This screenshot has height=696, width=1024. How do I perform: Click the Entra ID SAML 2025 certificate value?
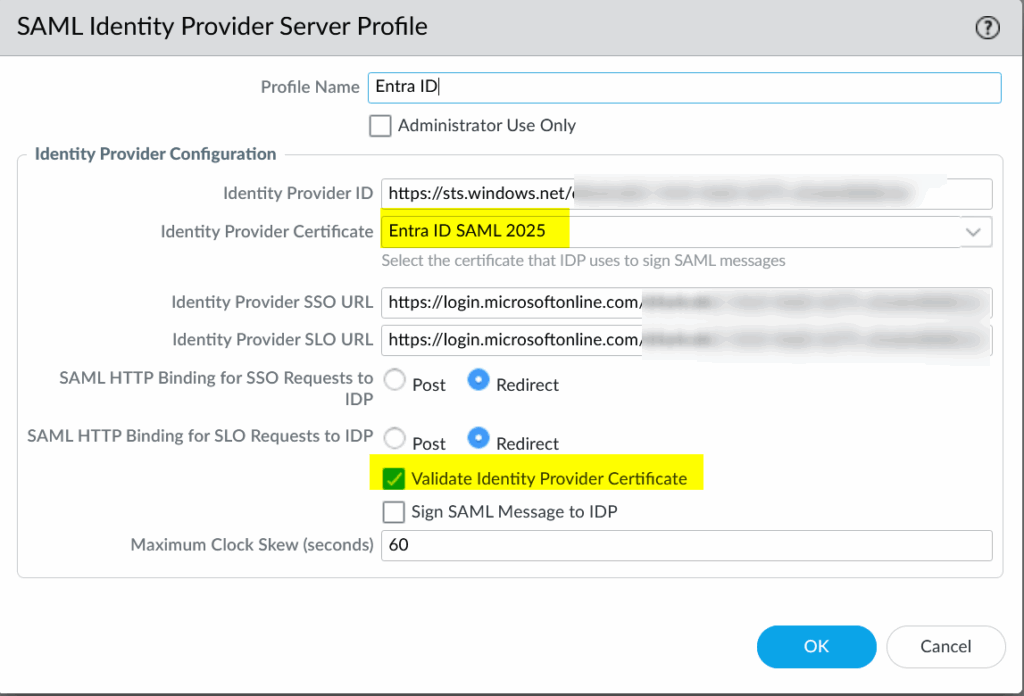tap(468, 231)
